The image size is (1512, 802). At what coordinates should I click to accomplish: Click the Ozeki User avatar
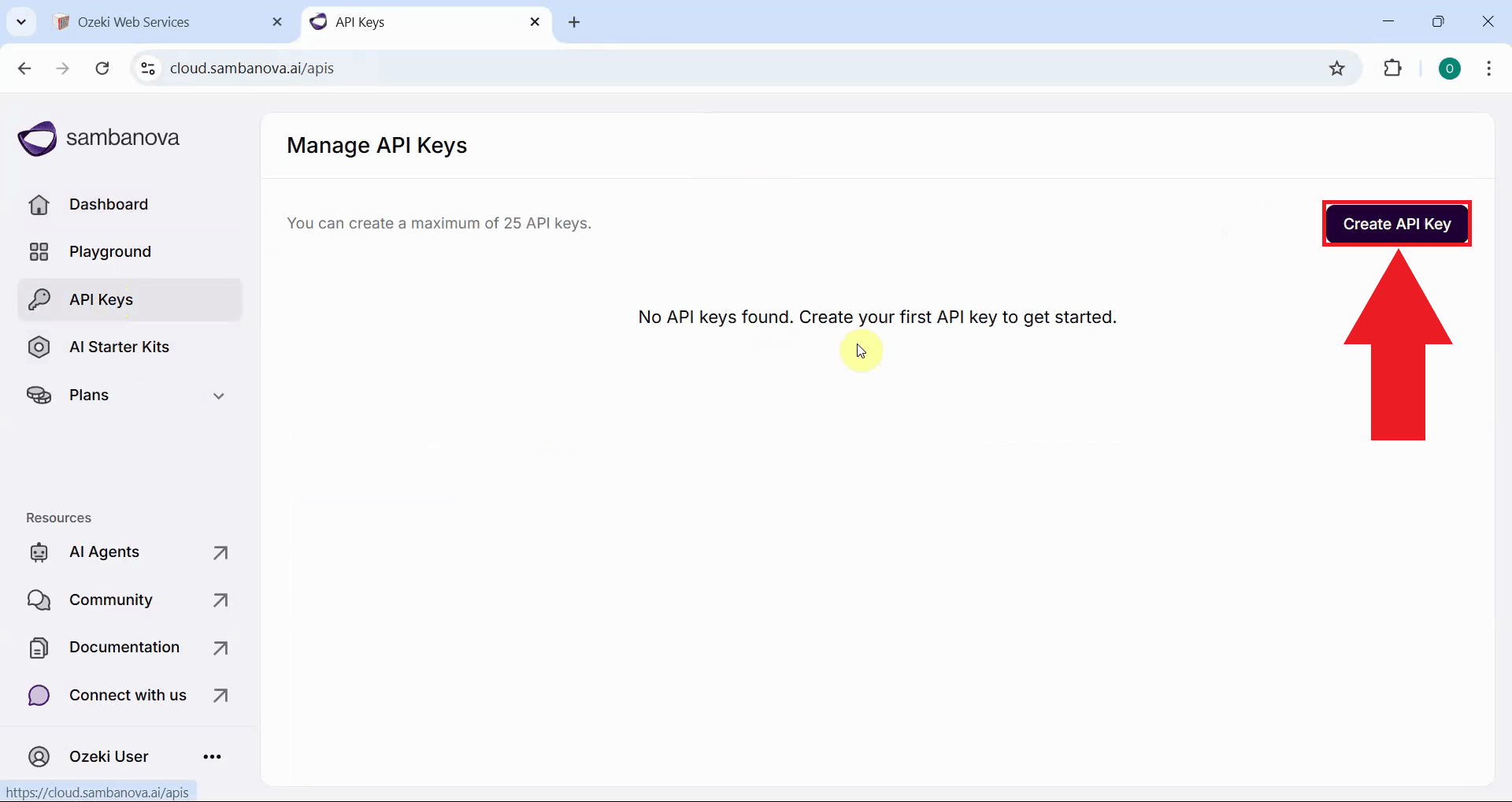(x=38, y=756)
